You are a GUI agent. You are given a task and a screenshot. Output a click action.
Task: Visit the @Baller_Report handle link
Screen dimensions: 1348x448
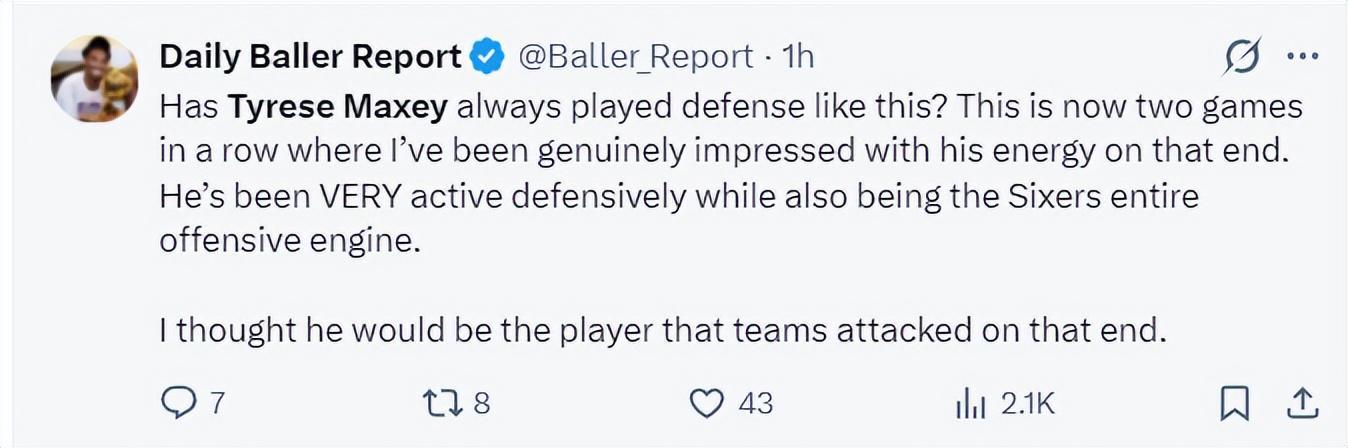coord(634,57)
